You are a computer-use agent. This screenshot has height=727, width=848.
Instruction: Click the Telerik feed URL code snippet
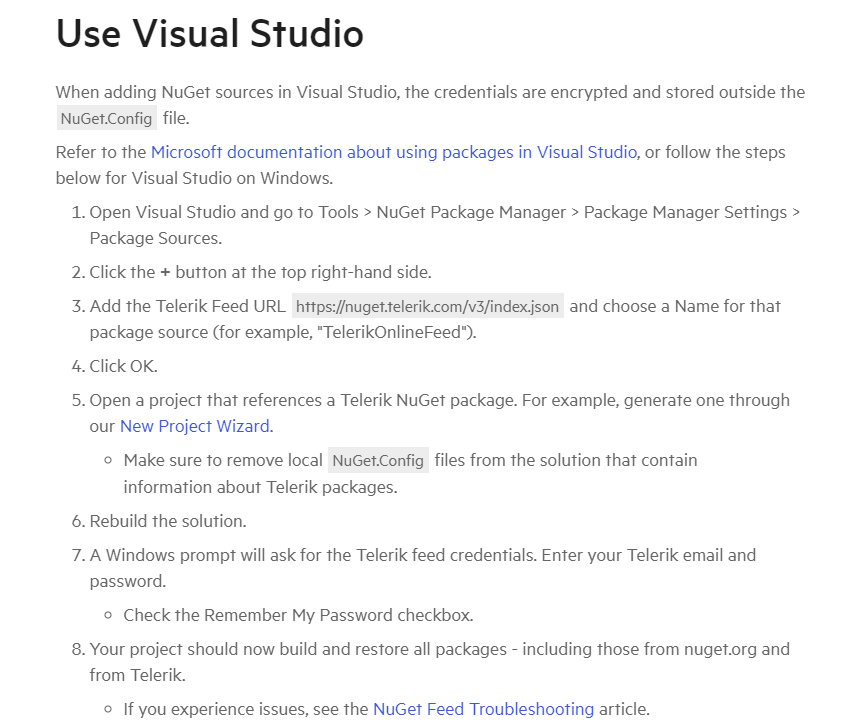click(x=428, y=306)
